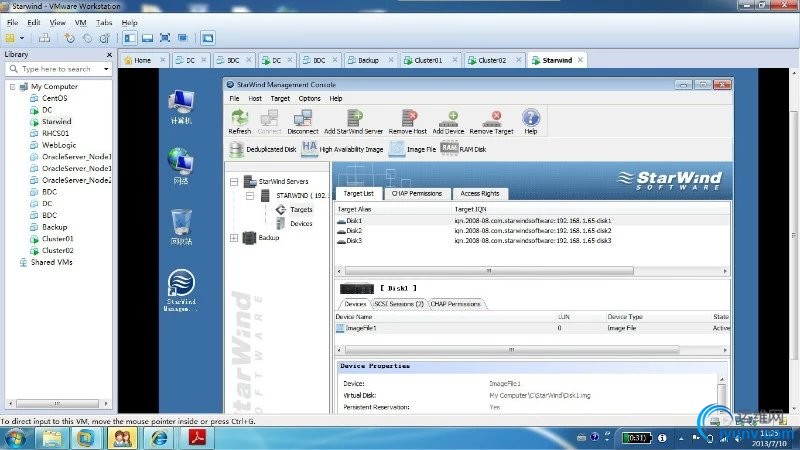Click the Refresh toolbar icon

coord(239,121)
